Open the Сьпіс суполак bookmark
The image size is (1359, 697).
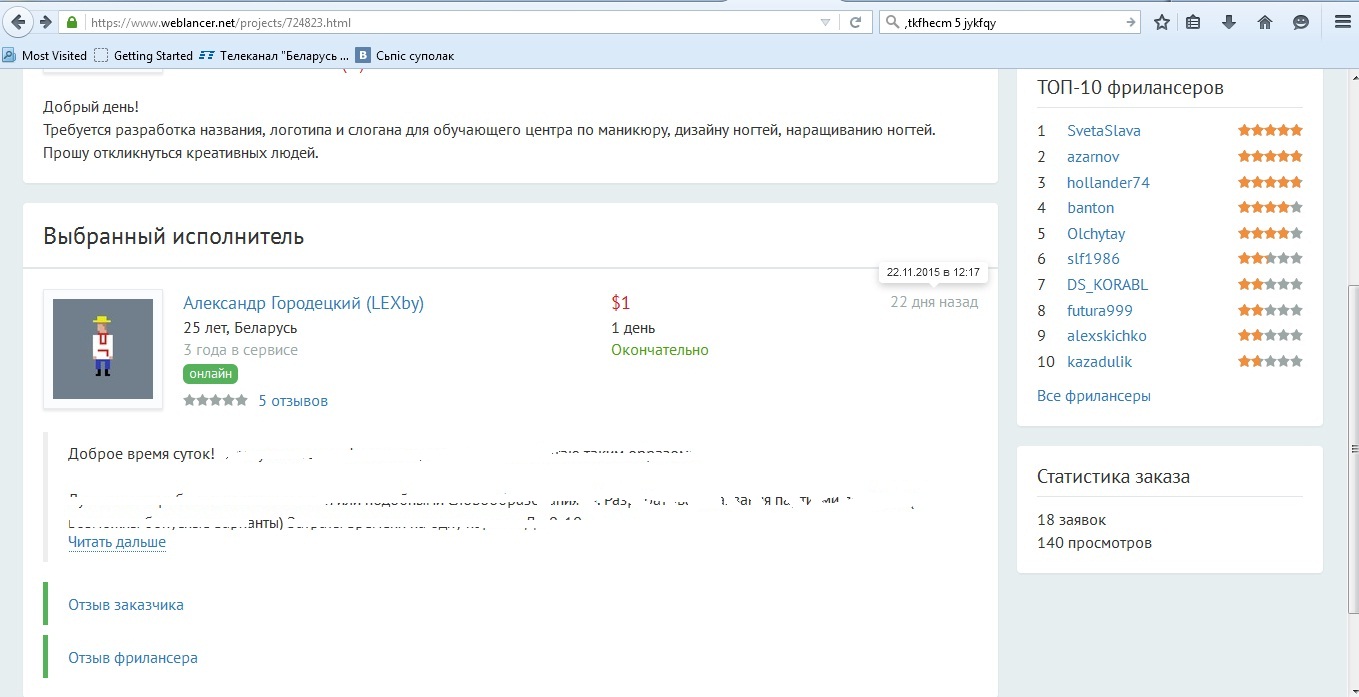click(x=406, y=56)
